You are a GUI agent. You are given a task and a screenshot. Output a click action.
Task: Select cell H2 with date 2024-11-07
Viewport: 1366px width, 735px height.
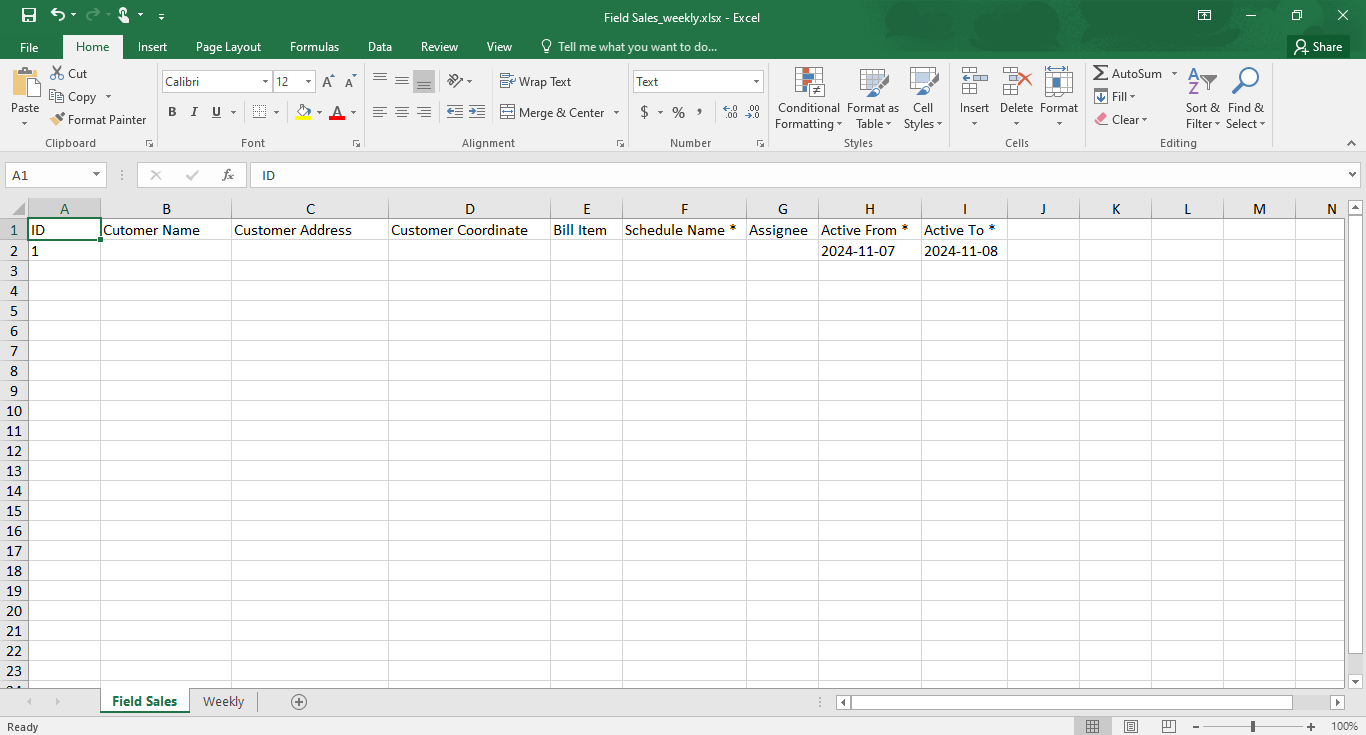[869, 251]
